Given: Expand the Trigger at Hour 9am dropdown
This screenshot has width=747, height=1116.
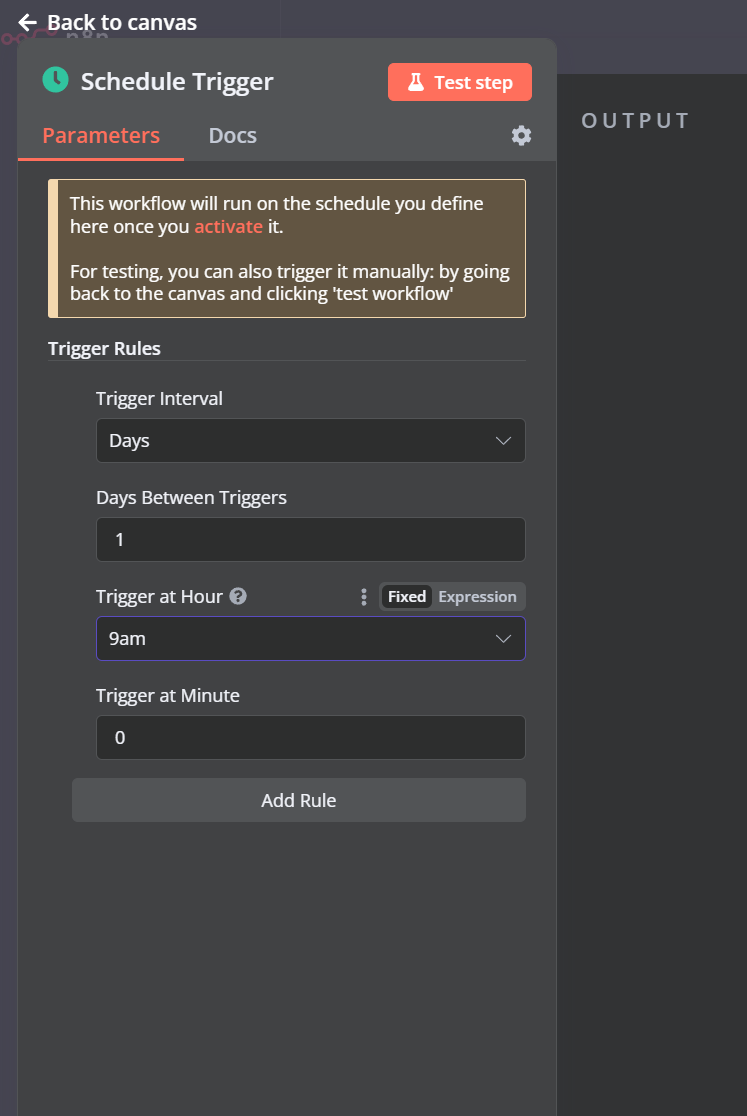Looking at the screenshot, I should [300, 639].
